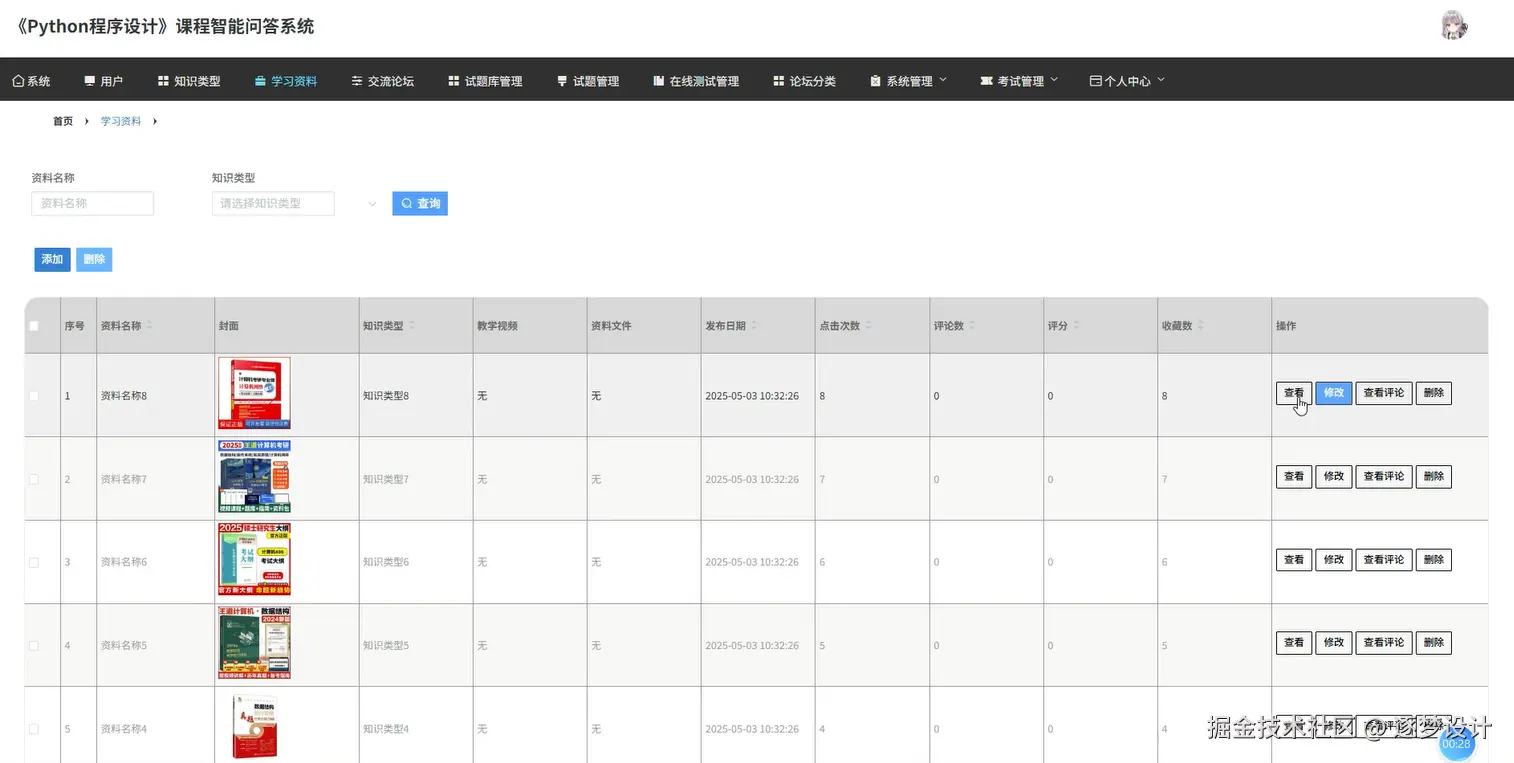The width and height of the screenshot is (1514, 763).
Task: Click the grid icon beside 论坛分类
Action: [778, 81]
